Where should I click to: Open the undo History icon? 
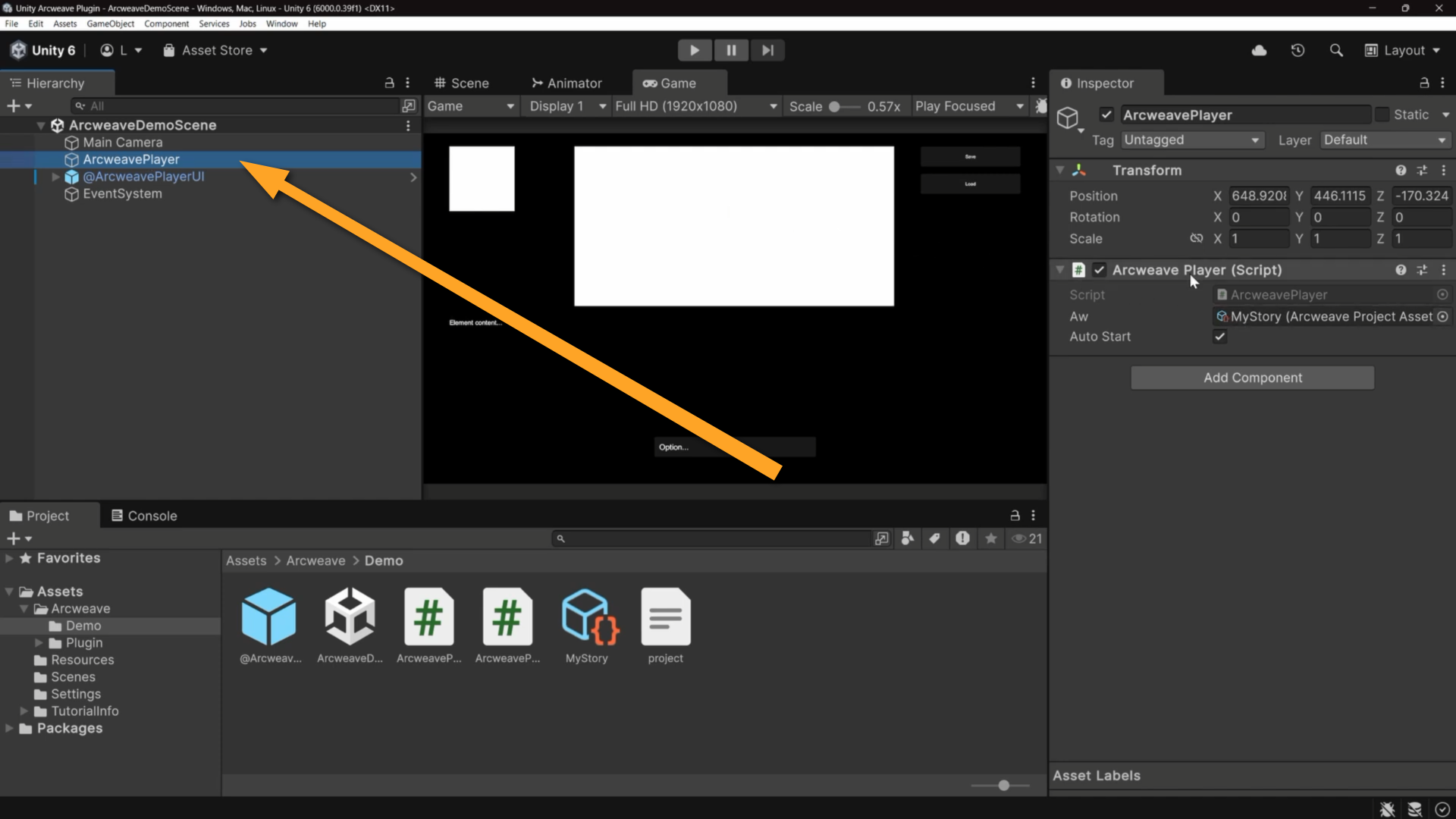(x=1298, y=50)
